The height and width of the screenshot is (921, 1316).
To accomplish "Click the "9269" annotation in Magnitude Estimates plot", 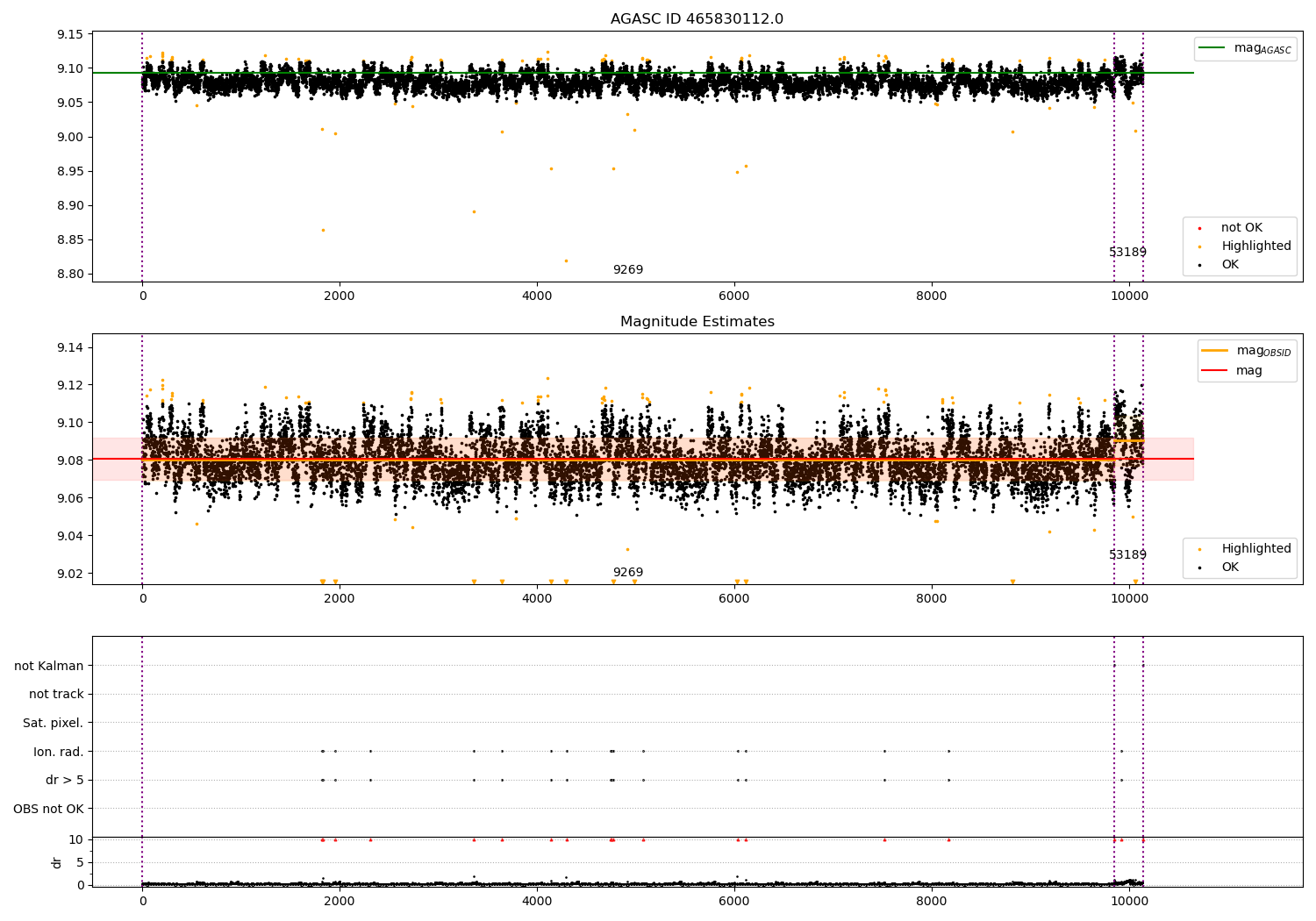I will click(x=627, y=573).
